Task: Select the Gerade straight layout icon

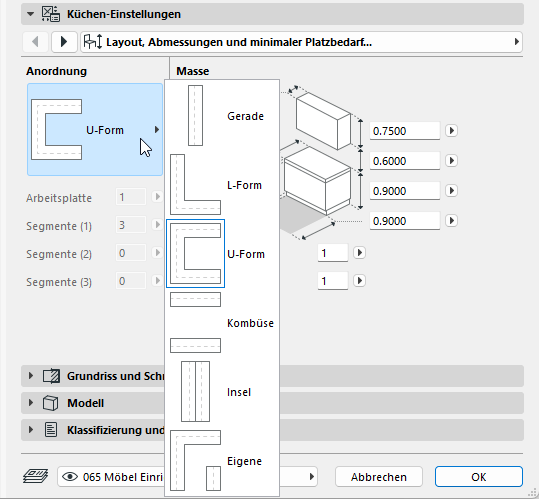Action: [x=195, y=115]
